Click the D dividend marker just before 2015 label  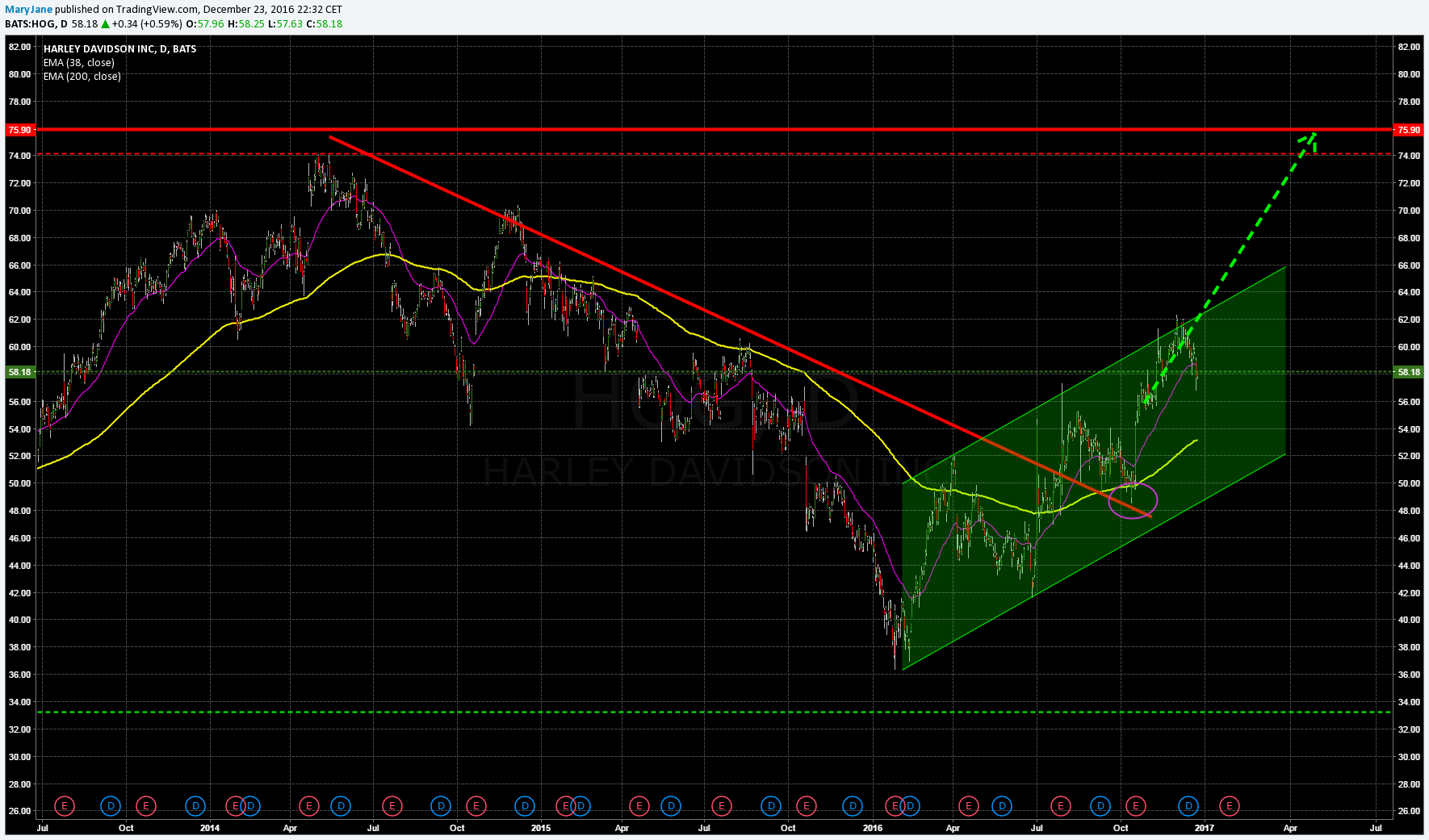tap(525, 805)
